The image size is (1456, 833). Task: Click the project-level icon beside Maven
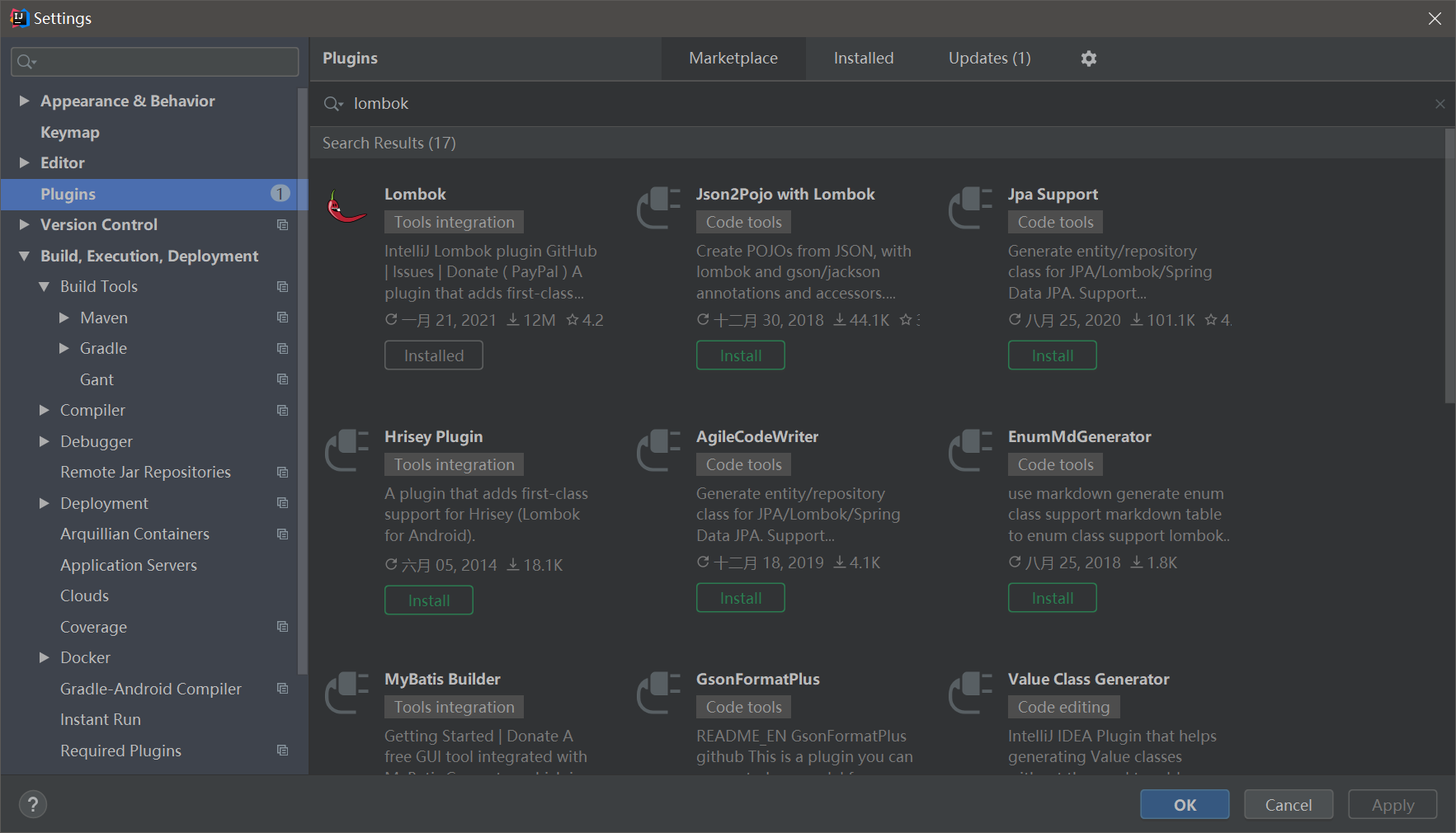click(x=282, y=318)
